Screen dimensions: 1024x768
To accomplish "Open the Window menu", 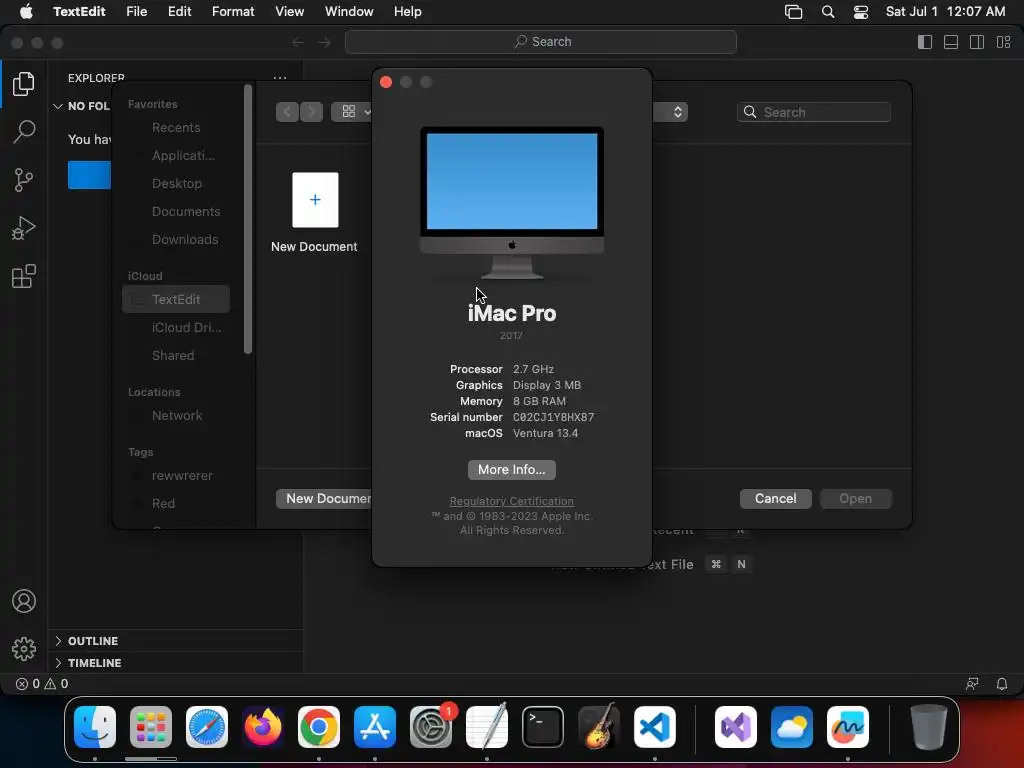I will tap(349, 11).
